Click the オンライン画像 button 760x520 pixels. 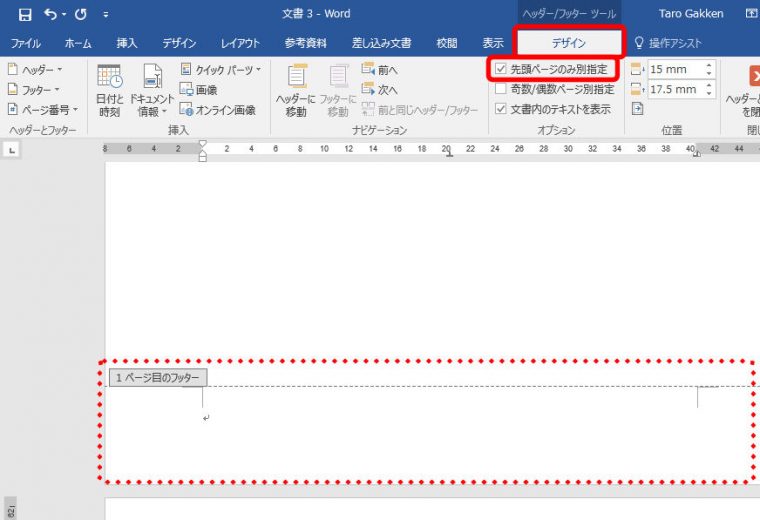[x=218, y=110]
